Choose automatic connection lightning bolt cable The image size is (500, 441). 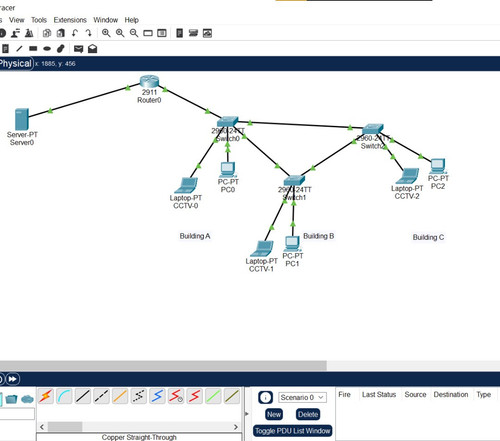[x=46, y=396]
